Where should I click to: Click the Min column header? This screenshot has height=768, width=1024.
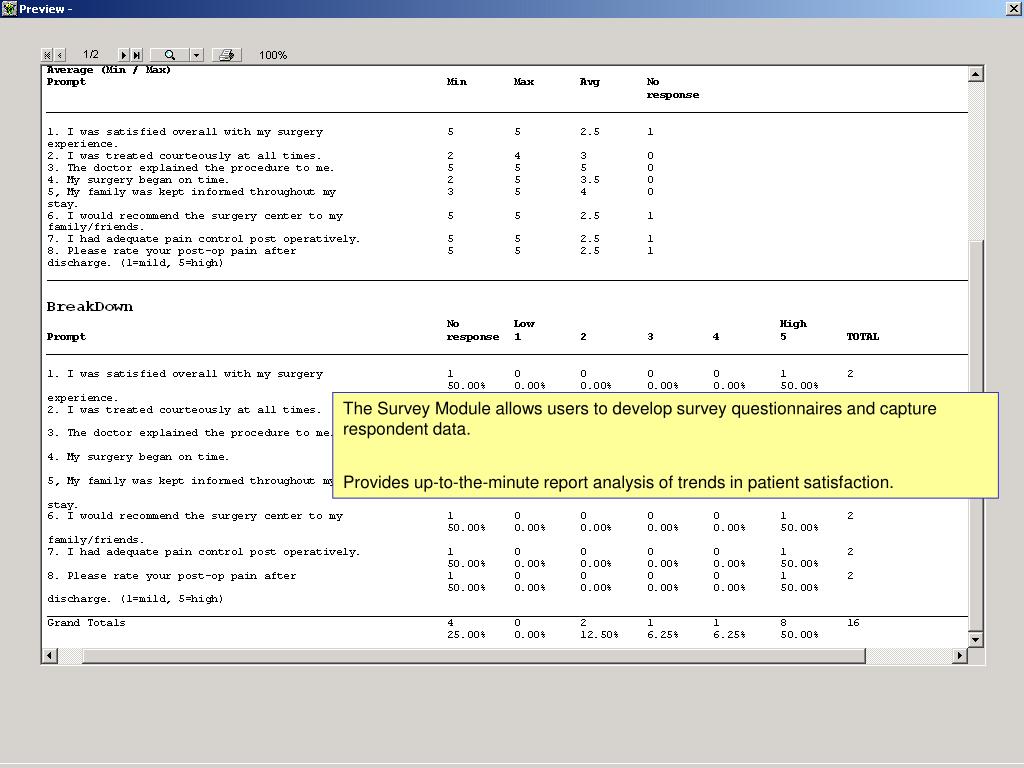point(456,82)
